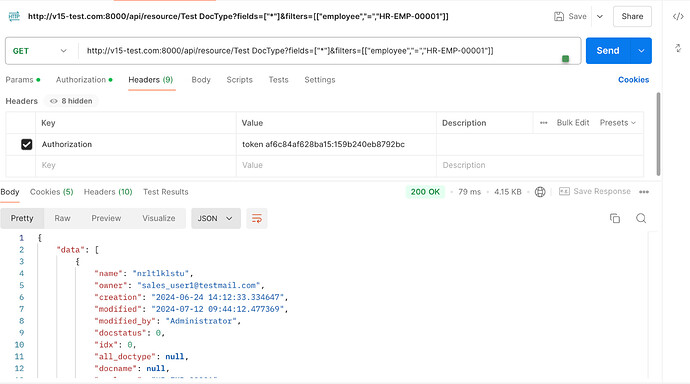Screen dimensions: 690x384
Task: Click the Save button label
Action: click(577, 16)
